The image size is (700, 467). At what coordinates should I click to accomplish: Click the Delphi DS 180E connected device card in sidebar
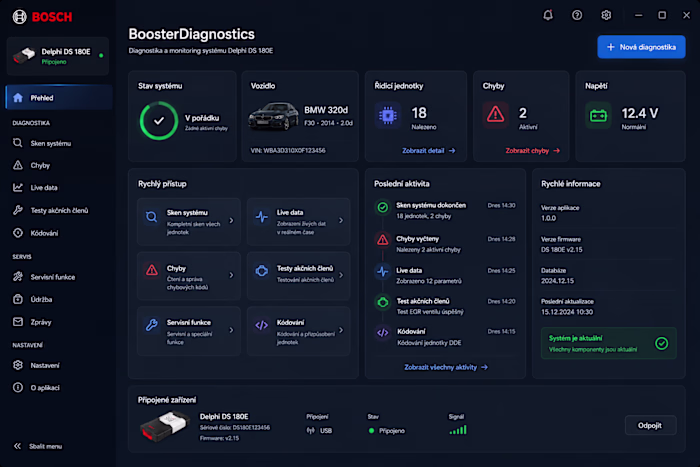click(x=58, y=56)
